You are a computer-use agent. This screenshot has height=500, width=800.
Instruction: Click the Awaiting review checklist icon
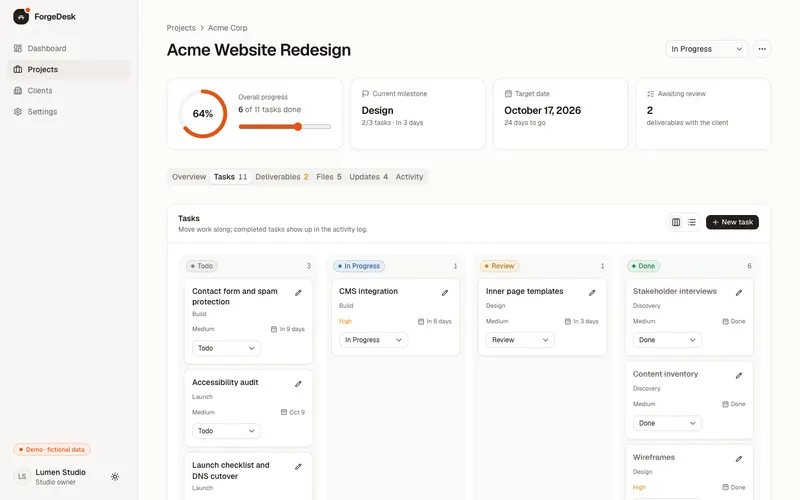click(651, 94)
